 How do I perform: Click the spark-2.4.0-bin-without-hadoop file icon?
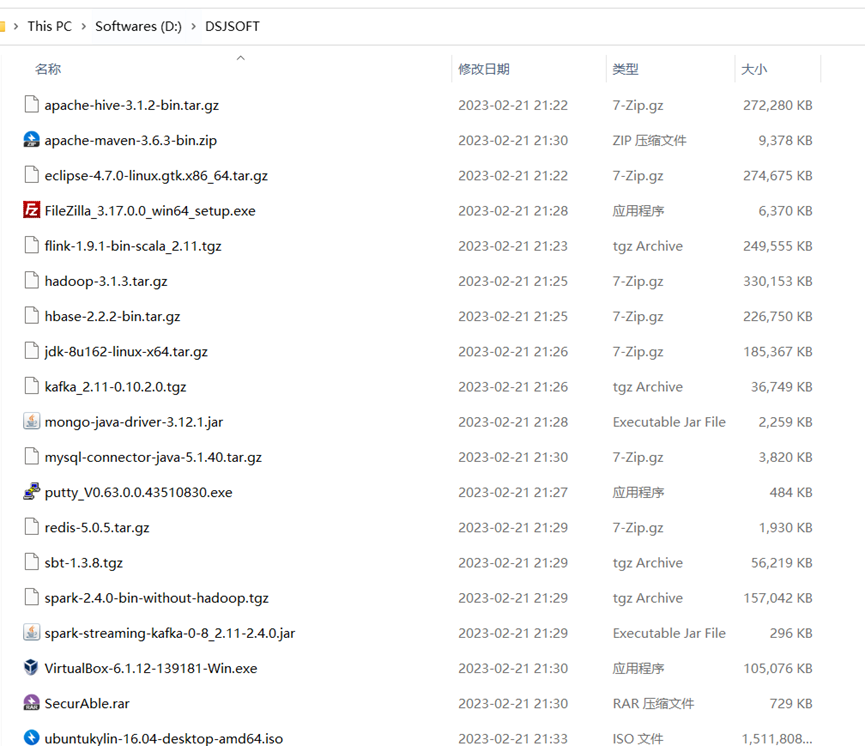[x=31, y=597]
